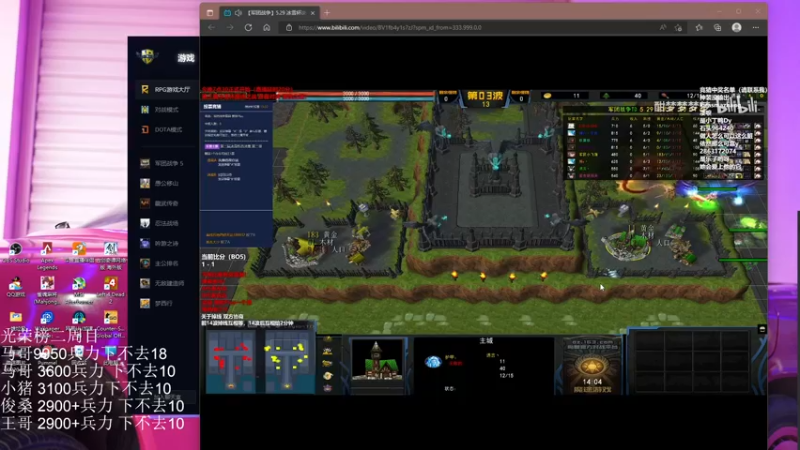Click the yellow team minimap

click(x=288, y=361)
